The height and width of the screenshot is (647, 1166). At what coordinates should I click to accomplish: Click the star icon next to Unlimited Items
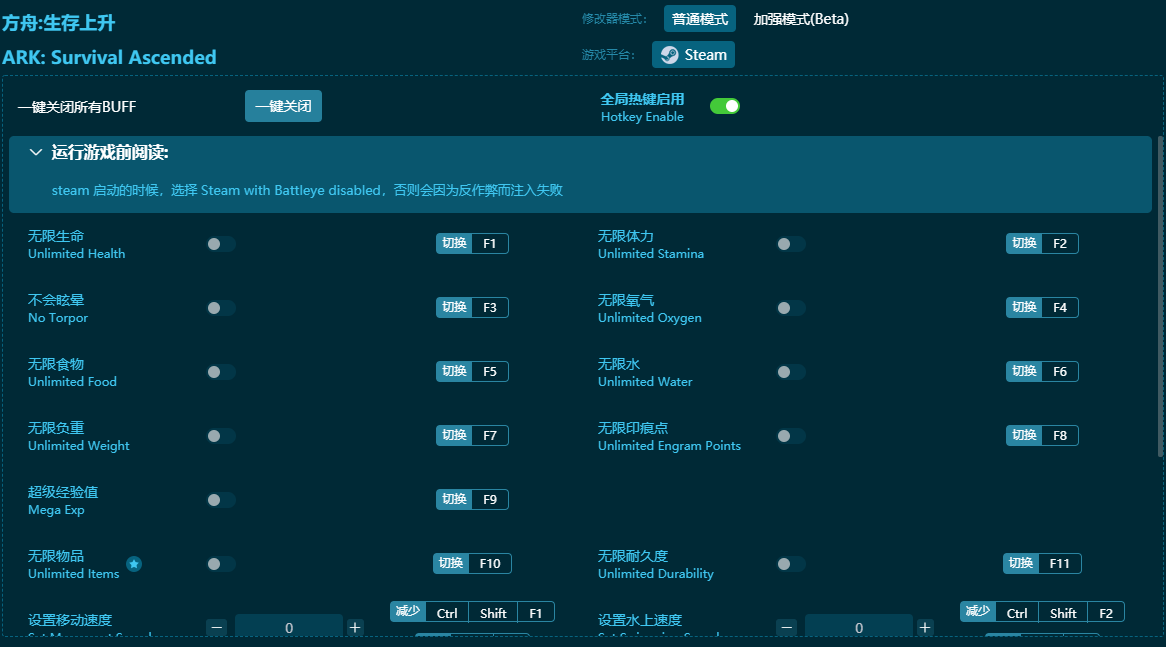point(134,564)
